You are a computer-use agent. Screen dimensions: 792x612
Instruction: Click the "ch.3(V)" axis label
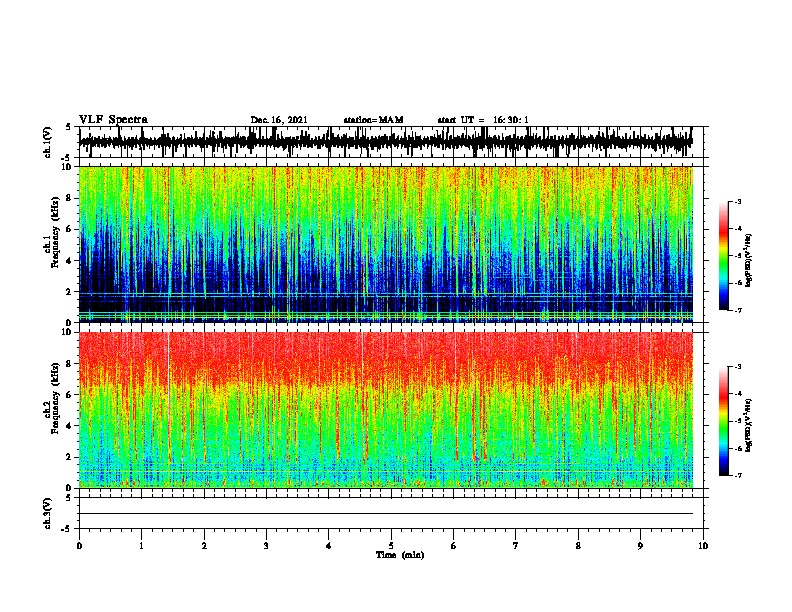(48, 513)
